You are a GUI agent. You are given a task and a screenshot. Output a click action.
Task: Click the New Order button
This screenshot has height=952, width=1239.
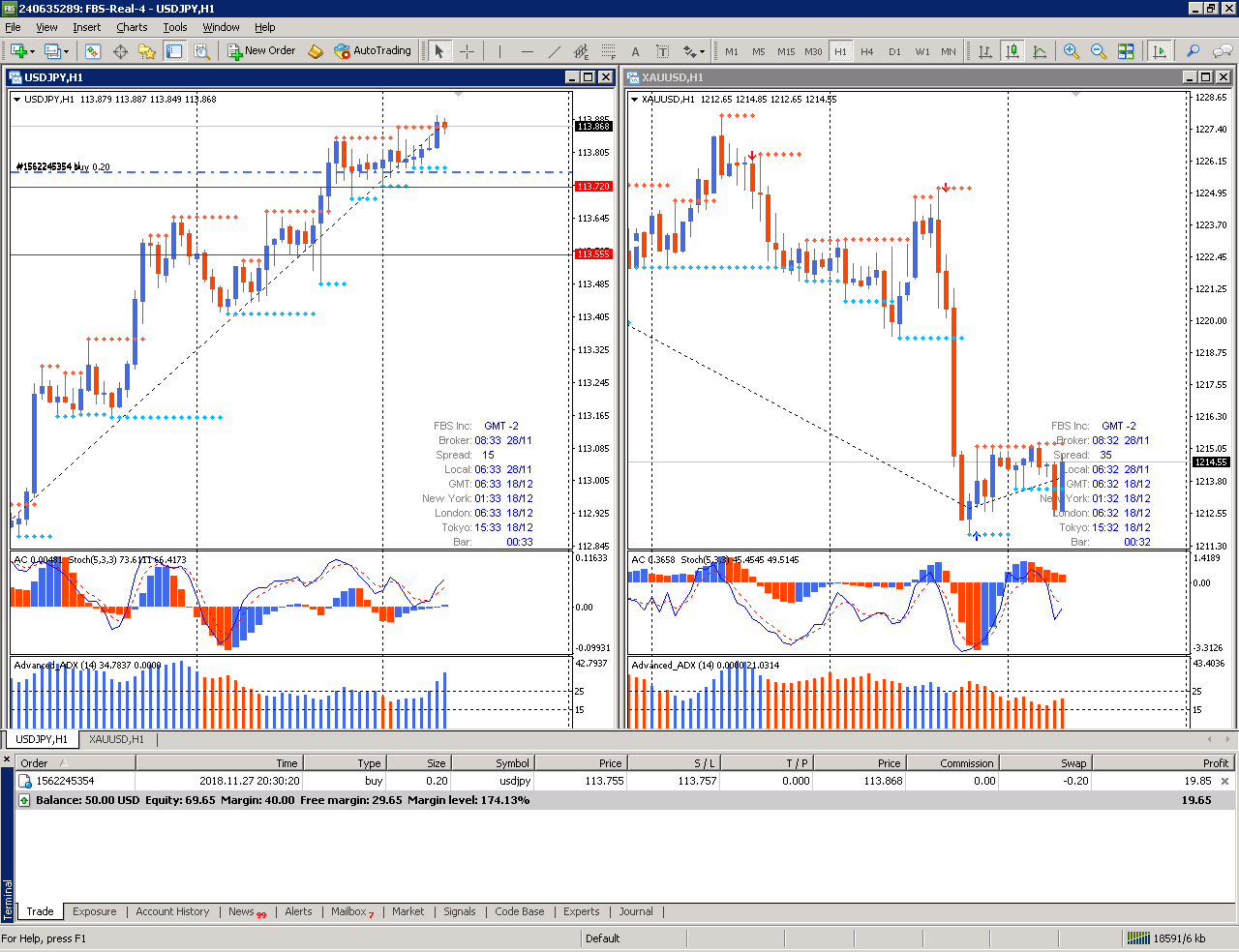coord(261,50)
